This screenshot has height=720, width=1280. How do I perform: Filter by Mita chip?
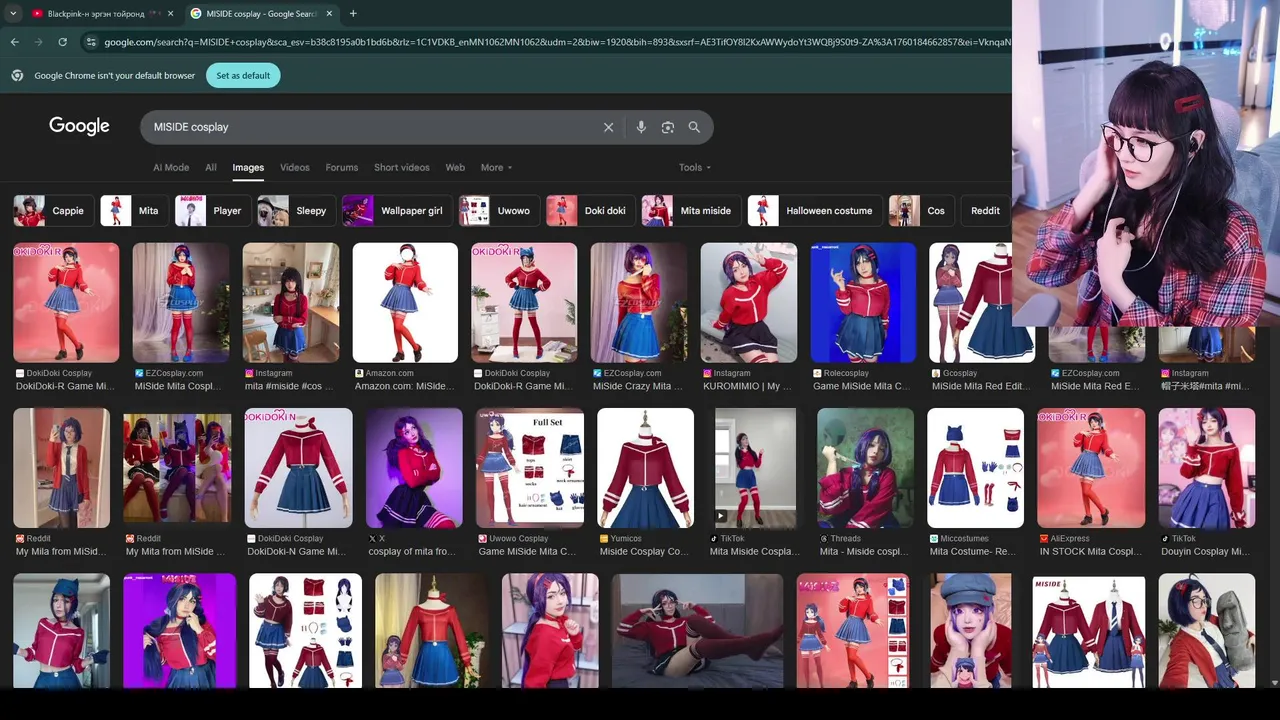pos(134,211)
